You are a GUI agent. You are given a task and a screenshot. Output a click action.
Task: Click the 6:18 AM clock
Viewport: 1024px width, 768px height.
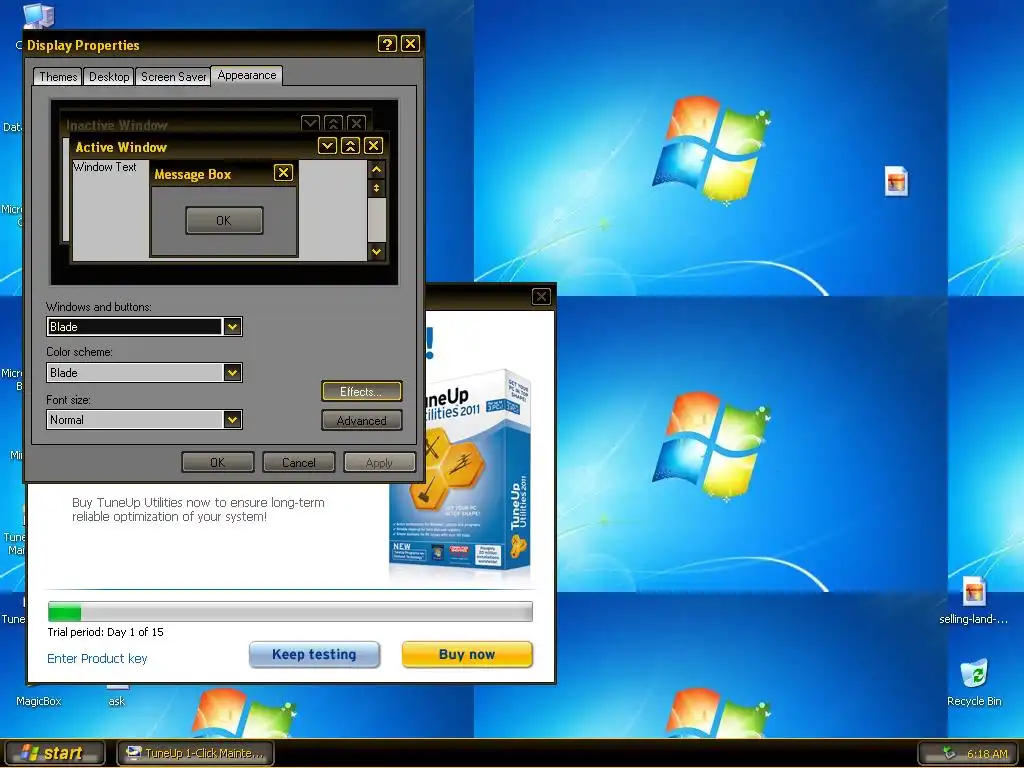[987, 754]
